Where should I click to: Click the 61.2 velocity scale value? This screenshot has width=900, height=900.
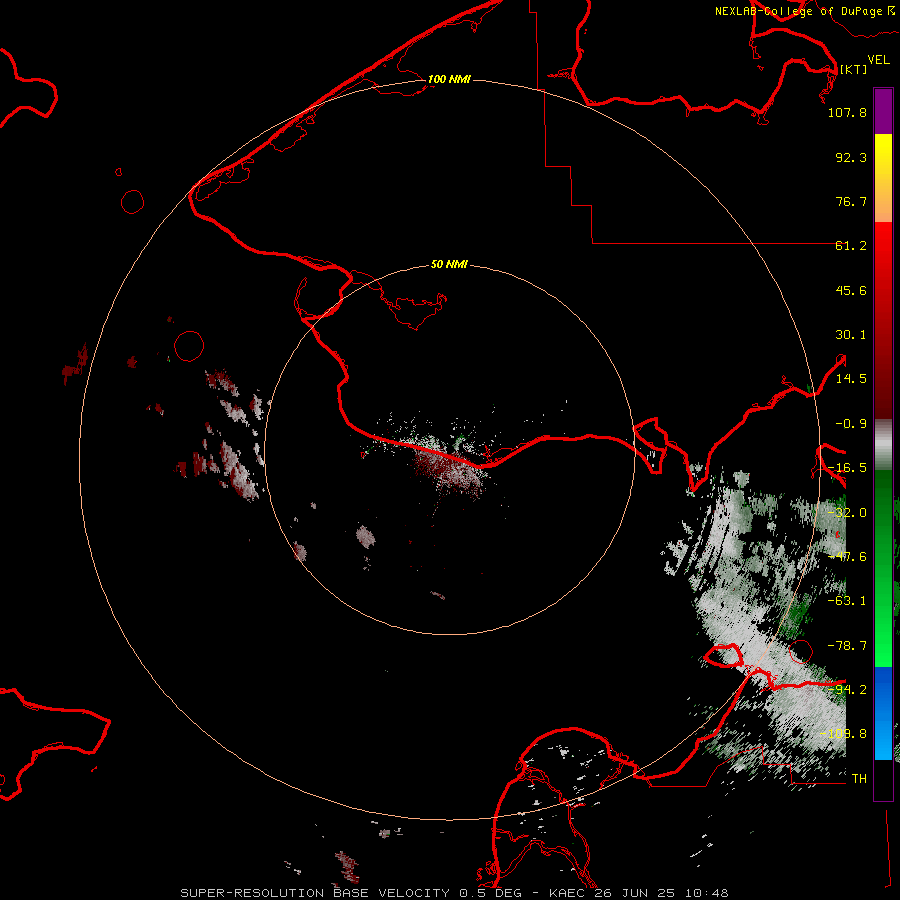pyautogui.click(x=851, y=246)
